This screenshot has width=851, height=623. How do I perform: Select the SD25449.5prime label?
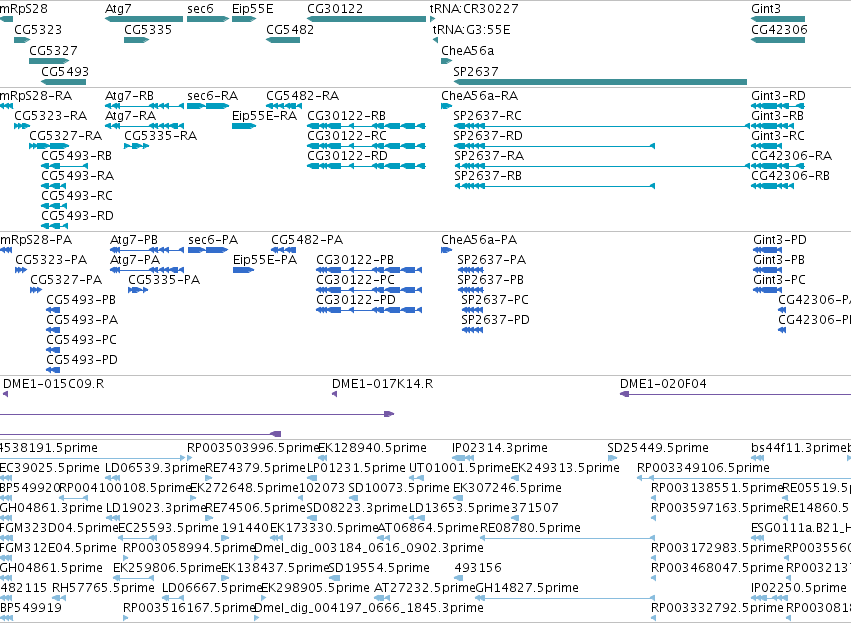pyautogui.click(x=658, y=448)
